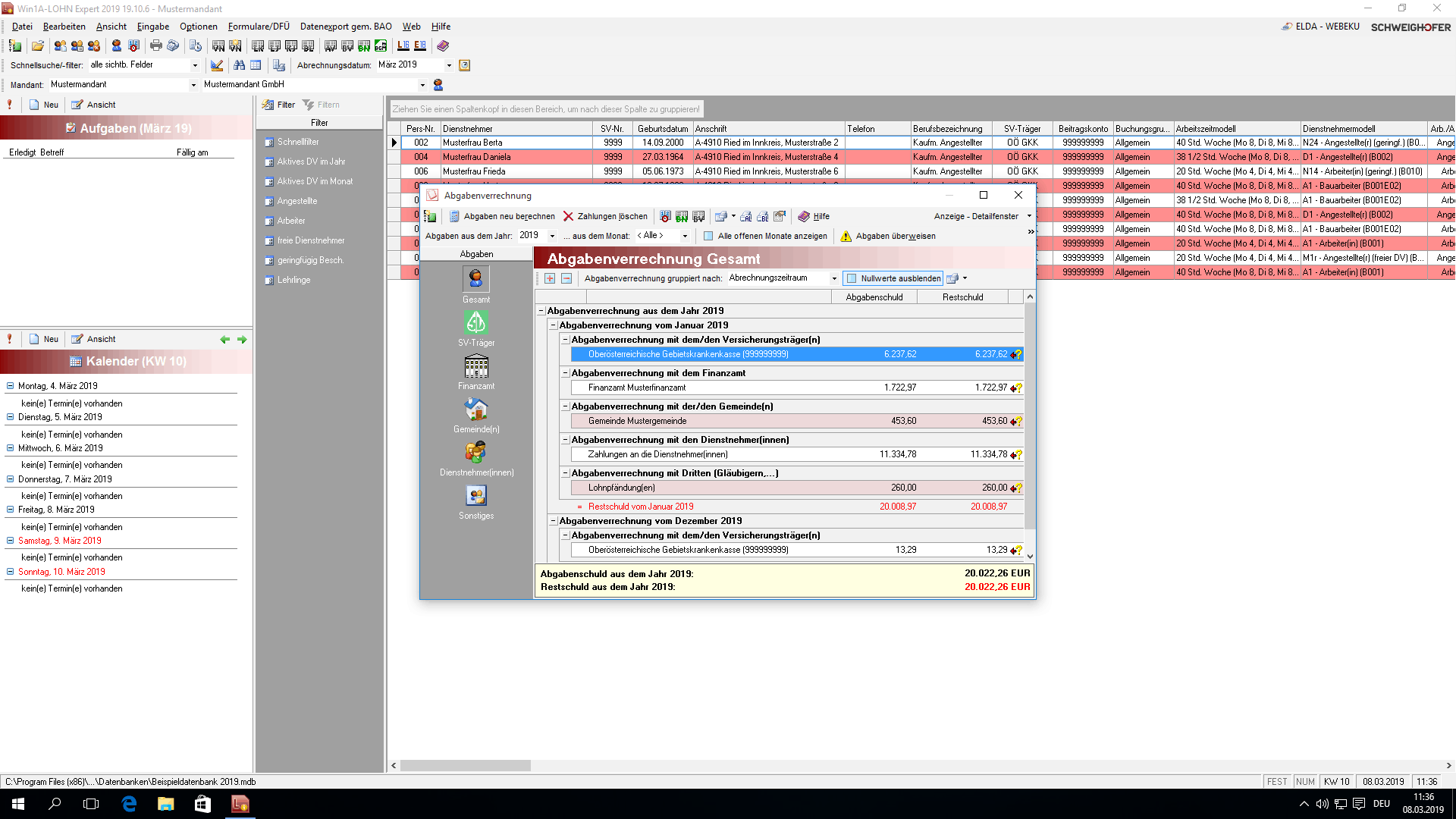This screenshot has height=819, width=1456.
Task: Open Microsoft Edge from the taskbar
Action: (129, 804)
